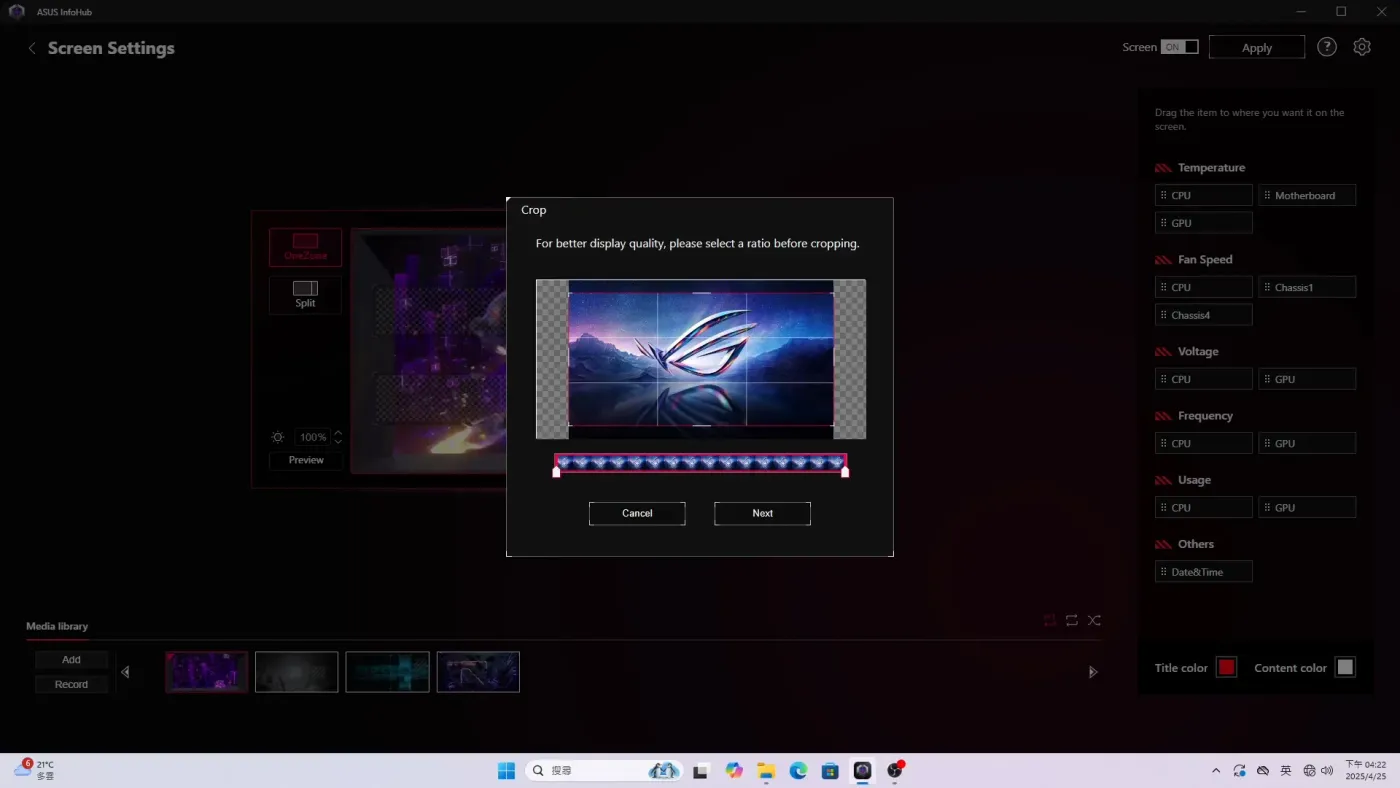The width and height of the screenshot is (1400, 788).
Task: Click the ASUS InfoHub title bar logo
Action: click(16, 11)
